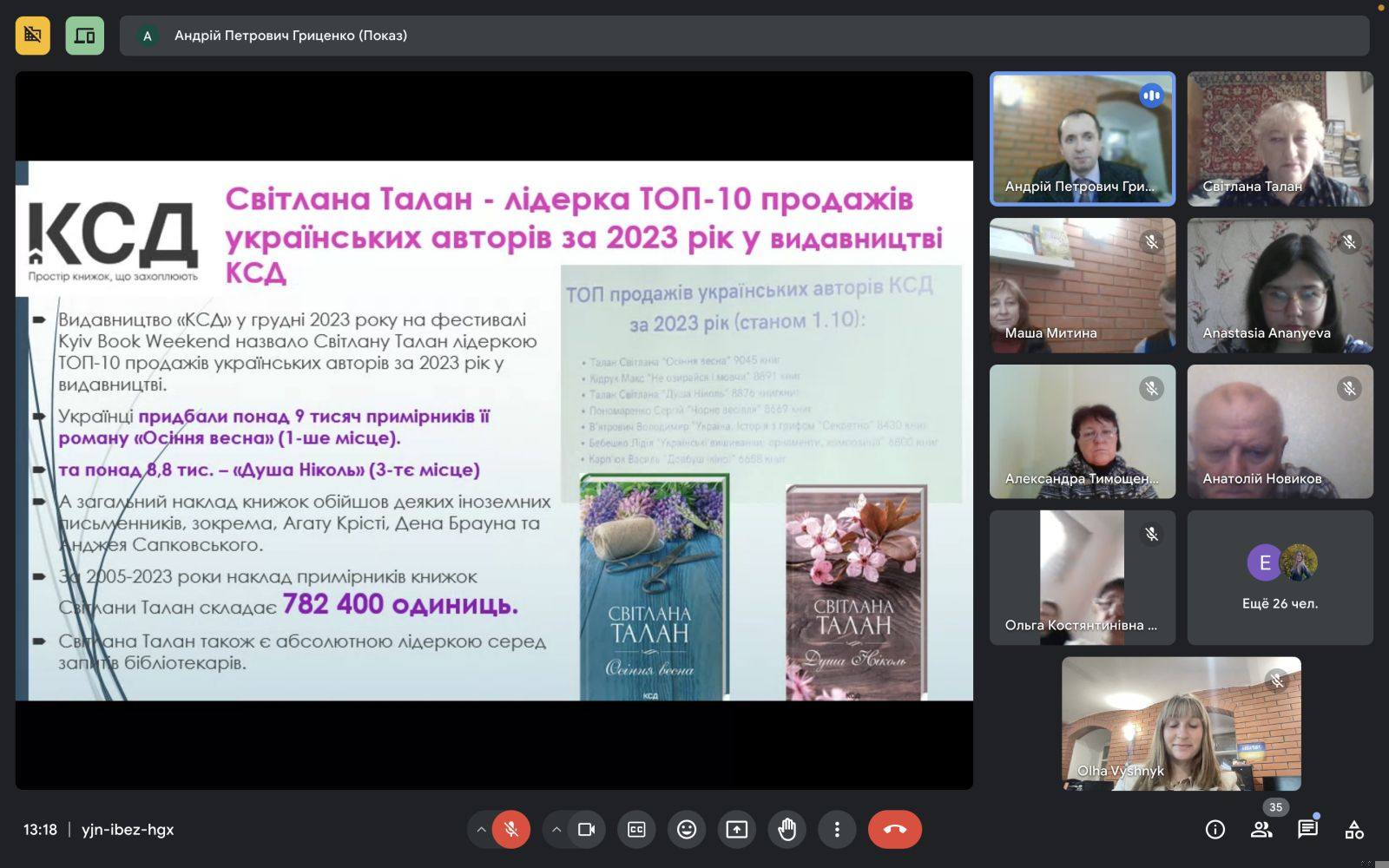Click presenter name Андрій Петрович Гриценко (Показ)

291,36
